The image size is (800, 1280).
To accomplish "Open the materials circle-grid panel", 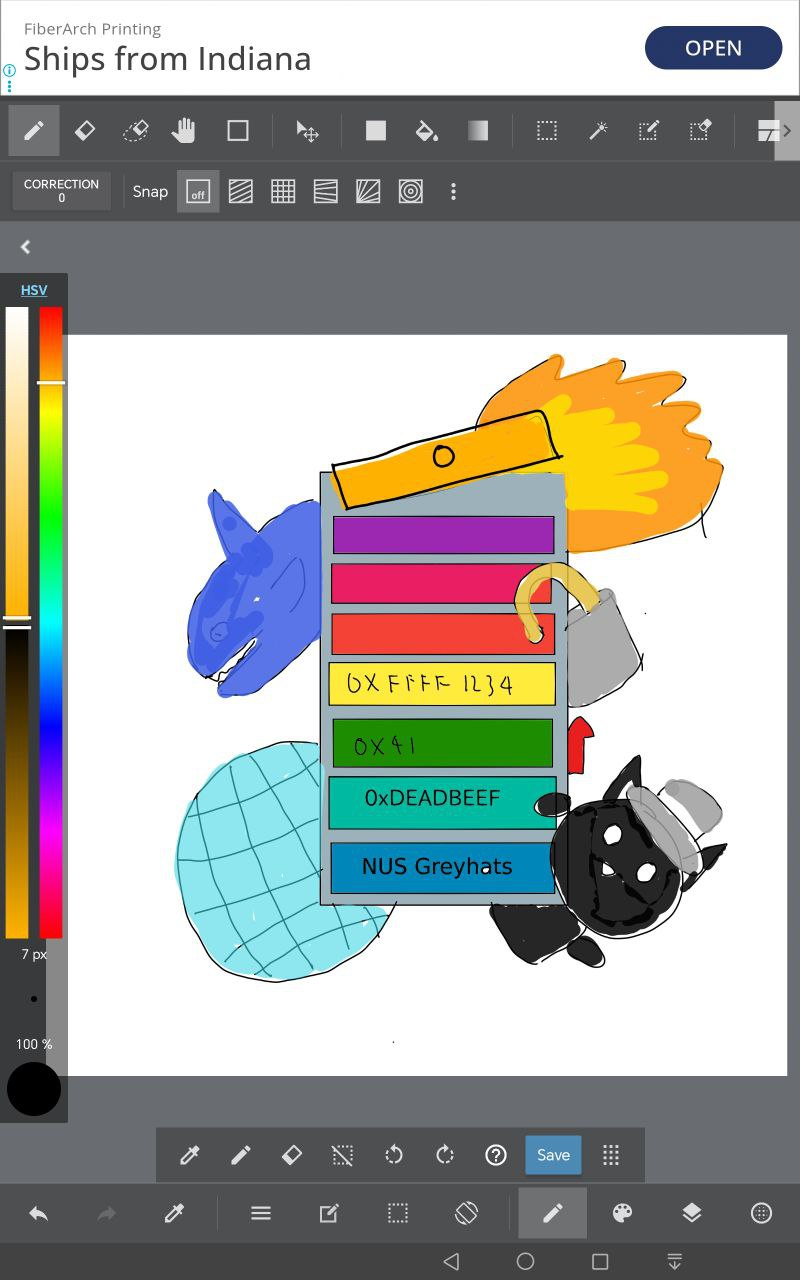I will [x=761, y=1213].
